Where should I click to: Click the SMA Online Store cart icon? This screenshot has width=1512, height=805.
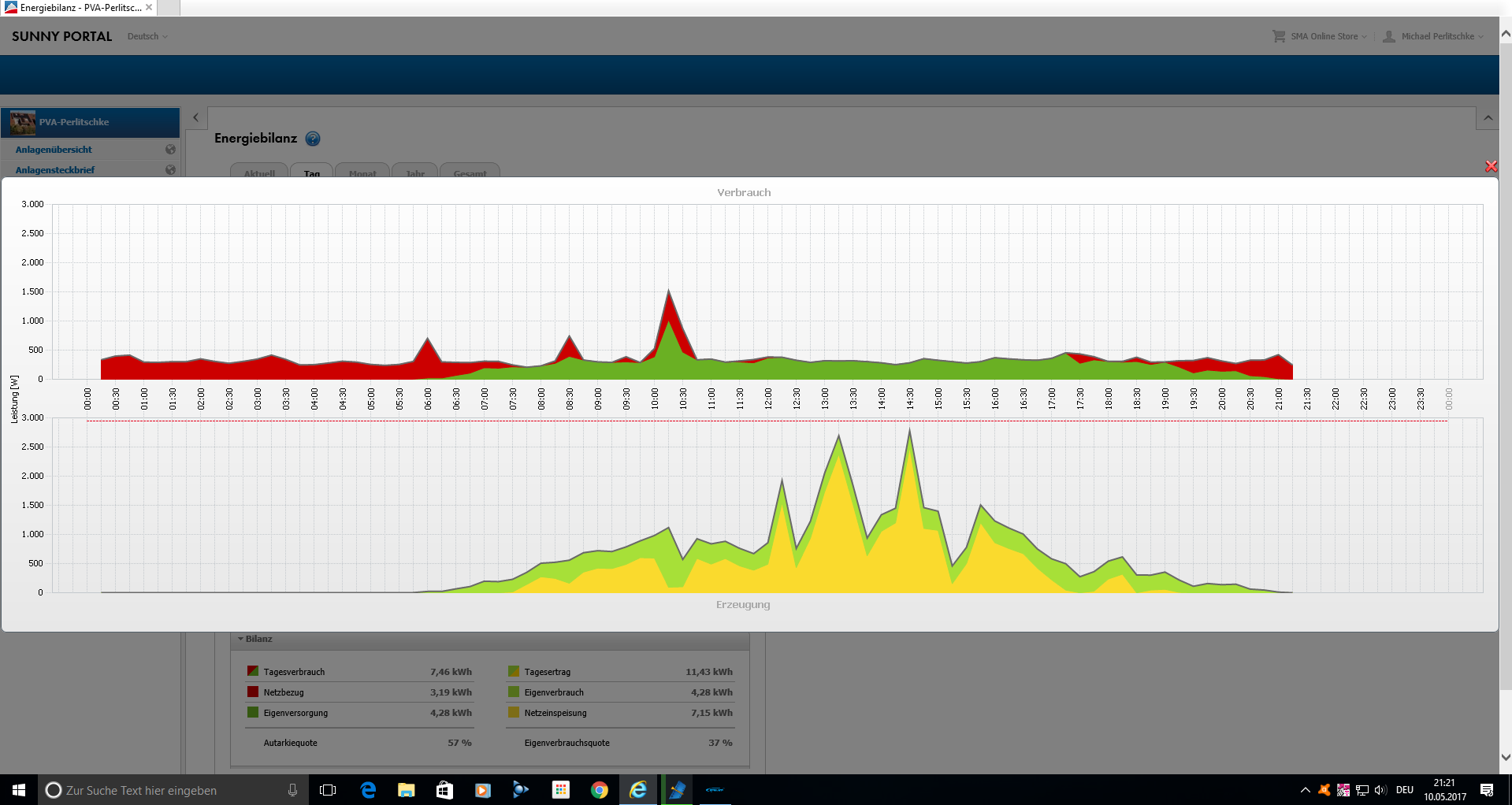[x=1279, y=36]
